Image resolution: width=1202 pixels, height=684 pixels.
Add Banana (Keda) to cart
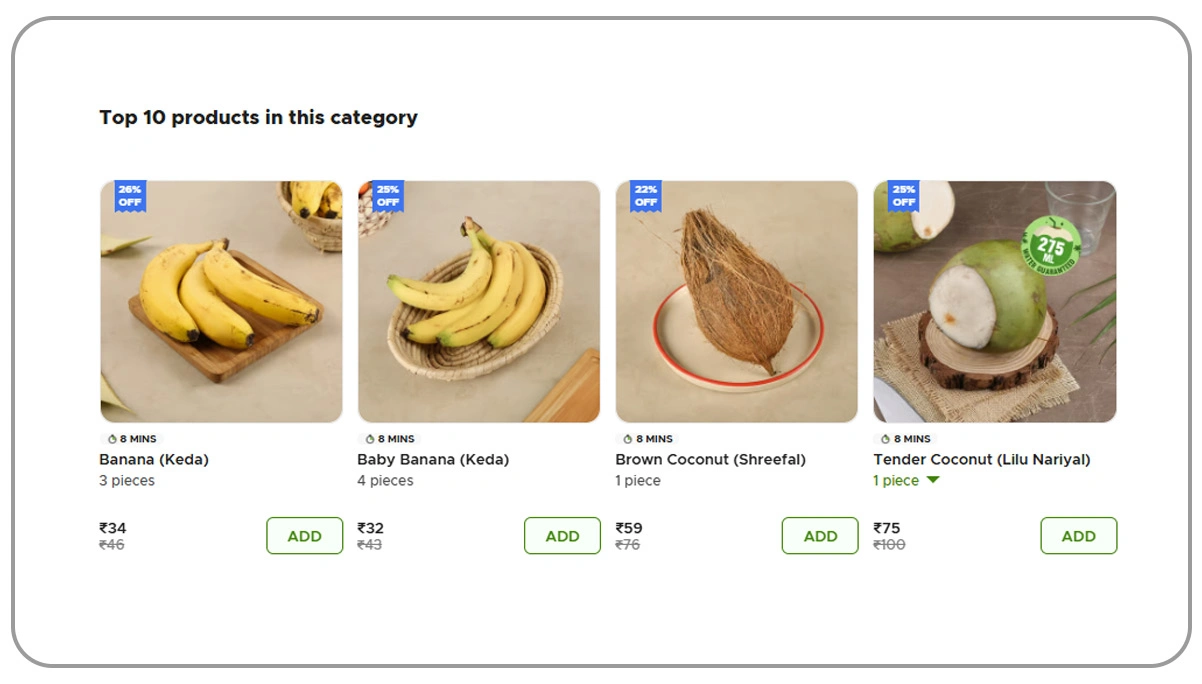click(304, 535)
